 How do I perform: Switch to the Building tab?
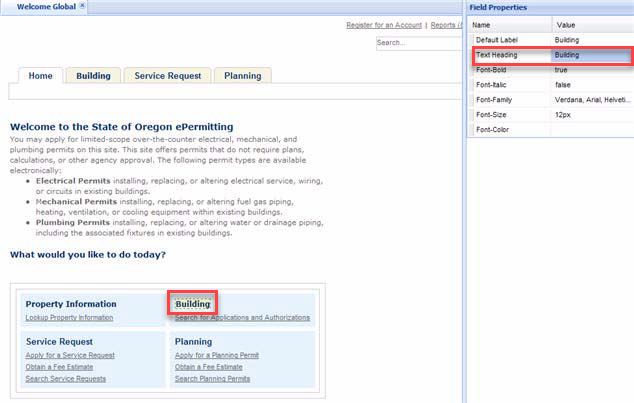pyautogui.click(x=94, y=76)
